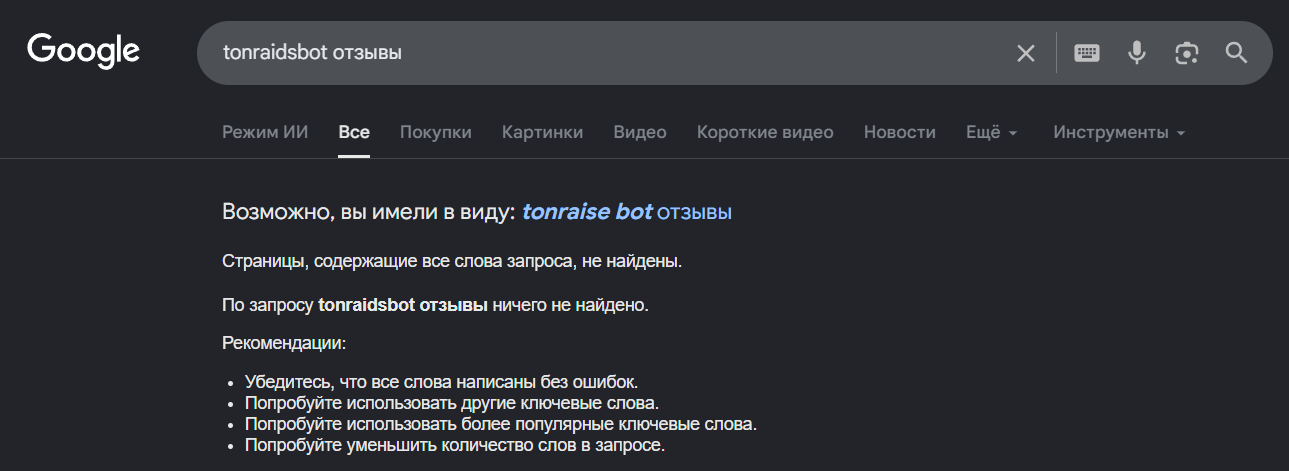Click text Попробуйте использовать другие ключевые слова
Screen dimensions: 1289x471
point(452,403)
